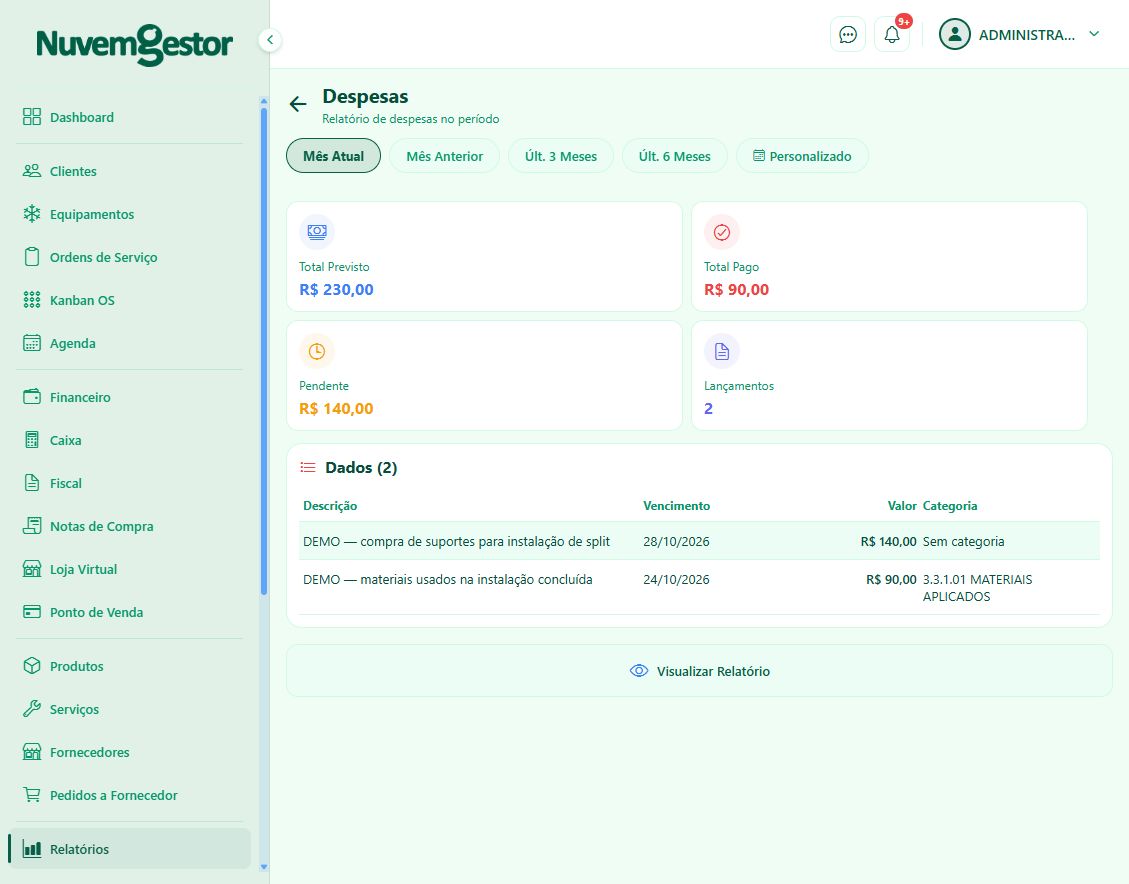This screenshot has width=1129, height=884.
Task: Go back using the arrow beside Despesas
Action: point(298,104)
